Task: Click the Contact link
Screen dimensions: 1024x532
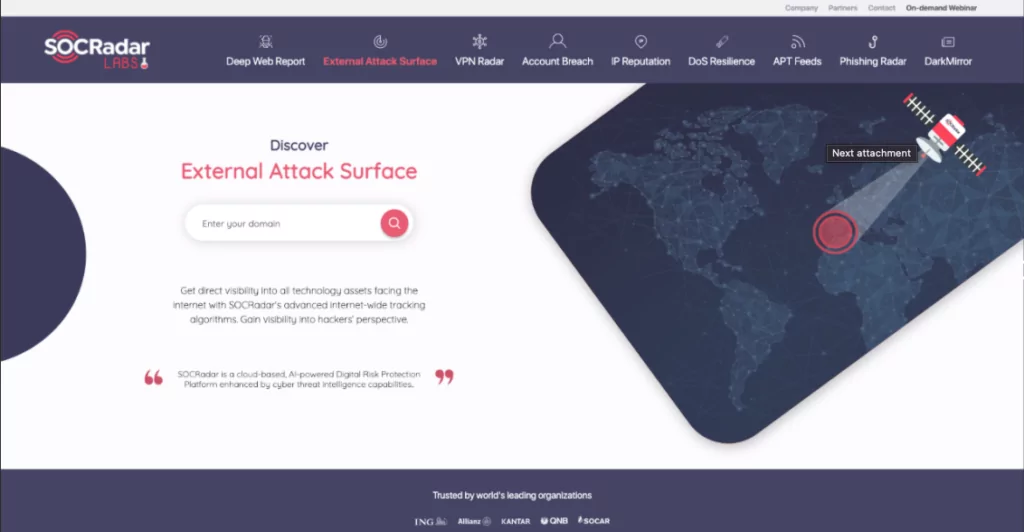Action: [881, 8]
